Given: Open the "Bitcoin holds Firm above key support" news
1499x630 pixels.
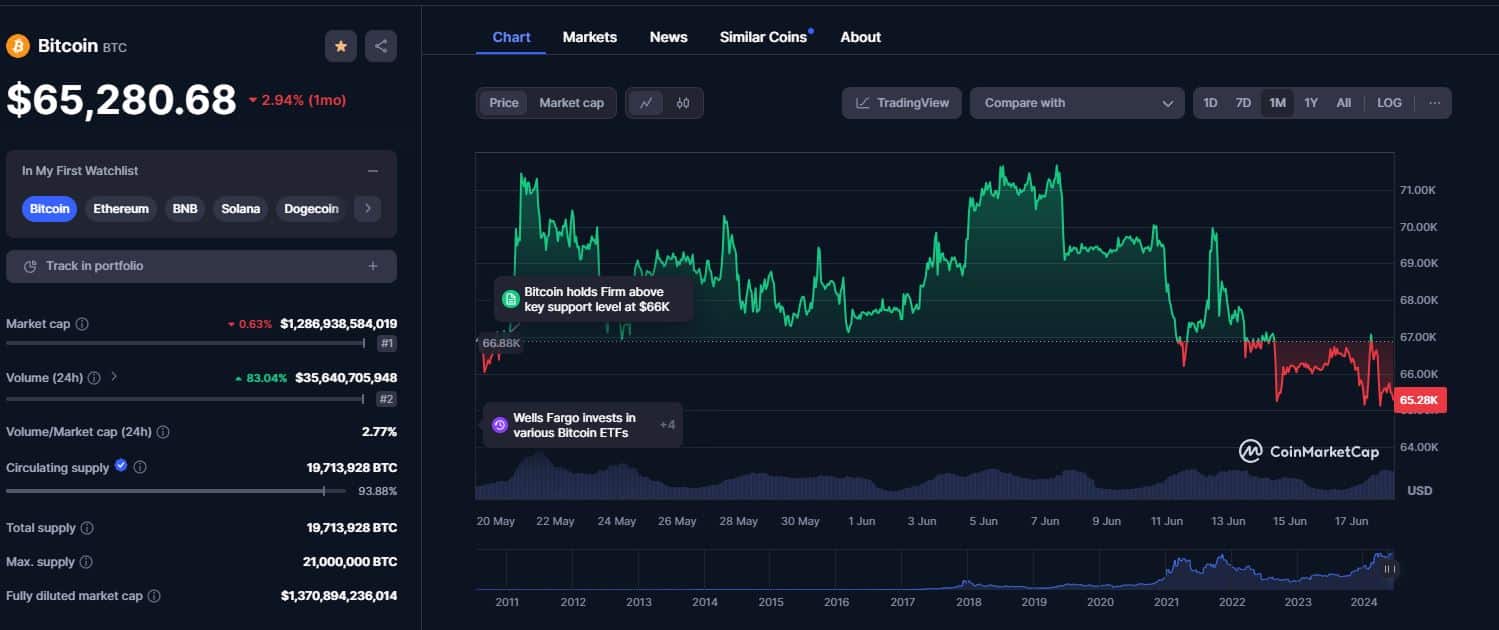Looking at the screenshot, I should point(594,299).
